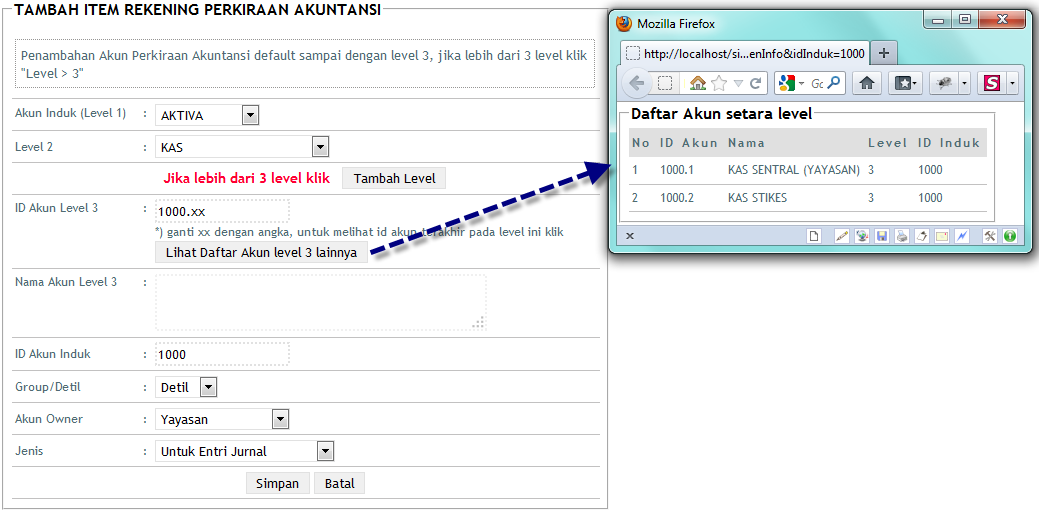Click the globe network icon in the add-on bar
Viewport: 1039px width, 513px height.
point(861,235)
